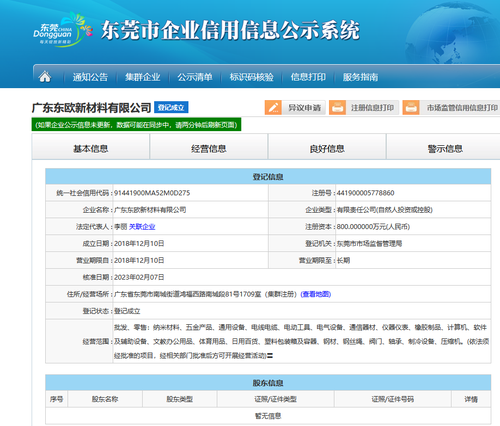Switch to the 良好信息 tab
This screenshot has width=500, height=426.
327,148
